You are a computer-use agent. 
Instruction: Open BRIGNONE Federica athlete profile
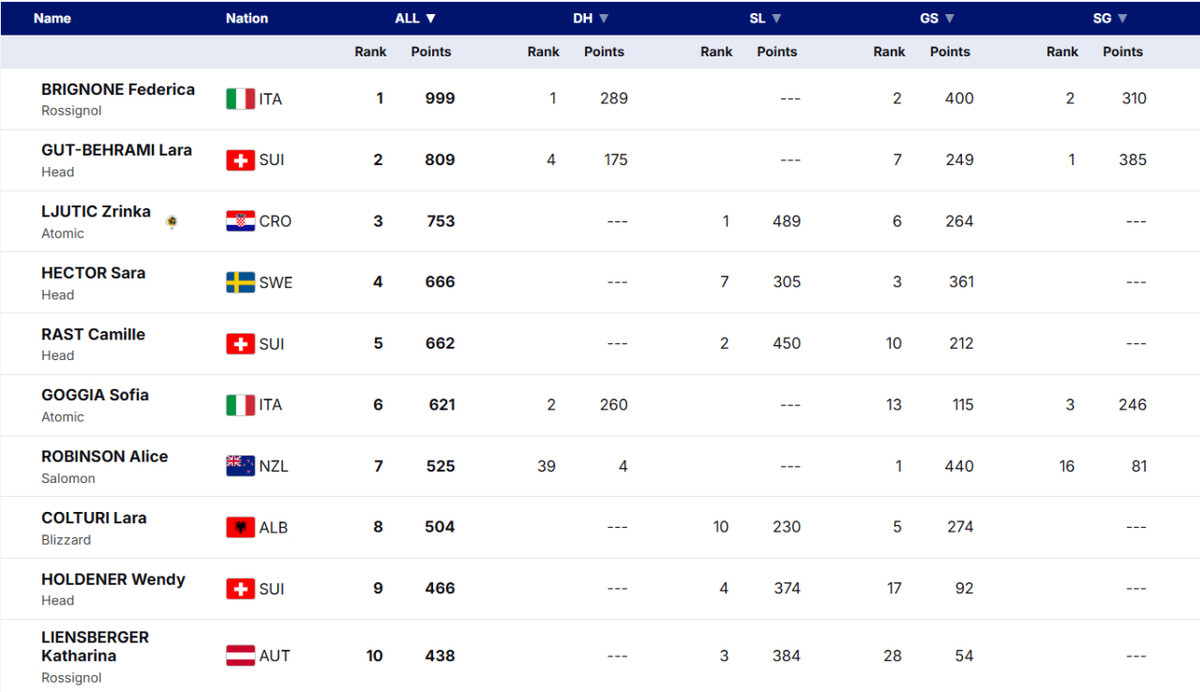[x=118, y=89]
